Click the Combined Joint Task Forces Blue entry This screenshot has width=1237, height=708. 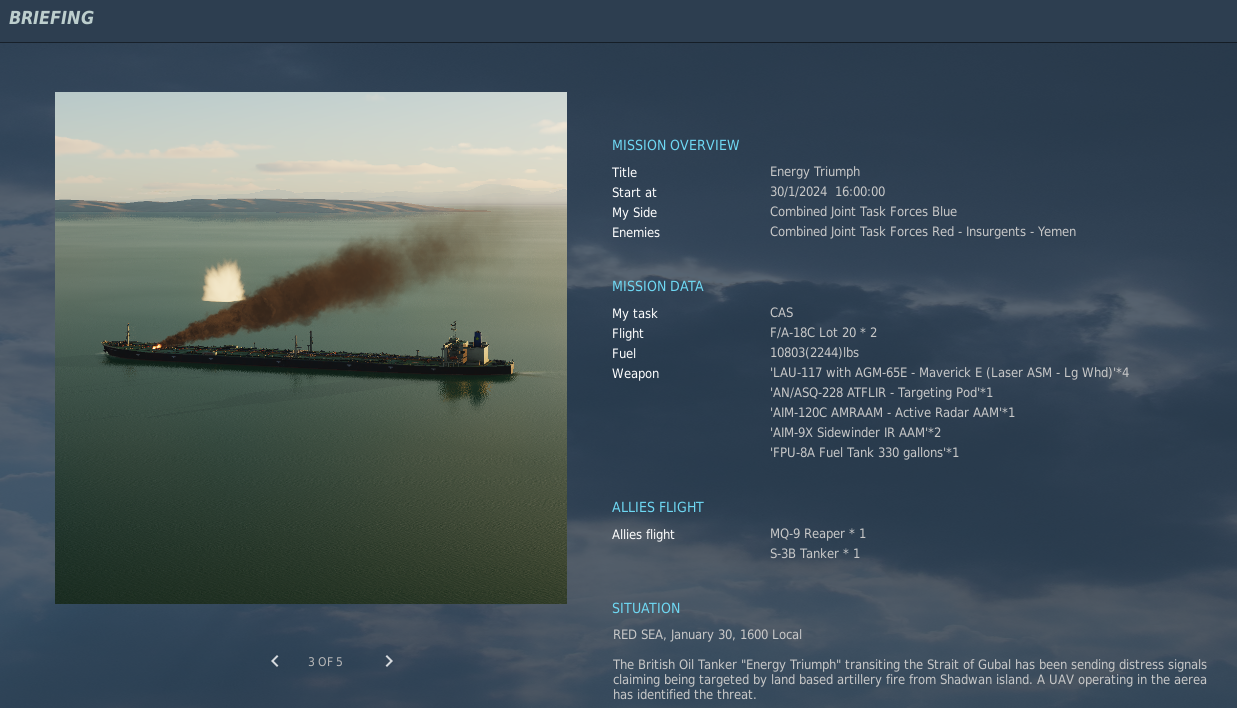pyautogui.click(x=862, y=212)
